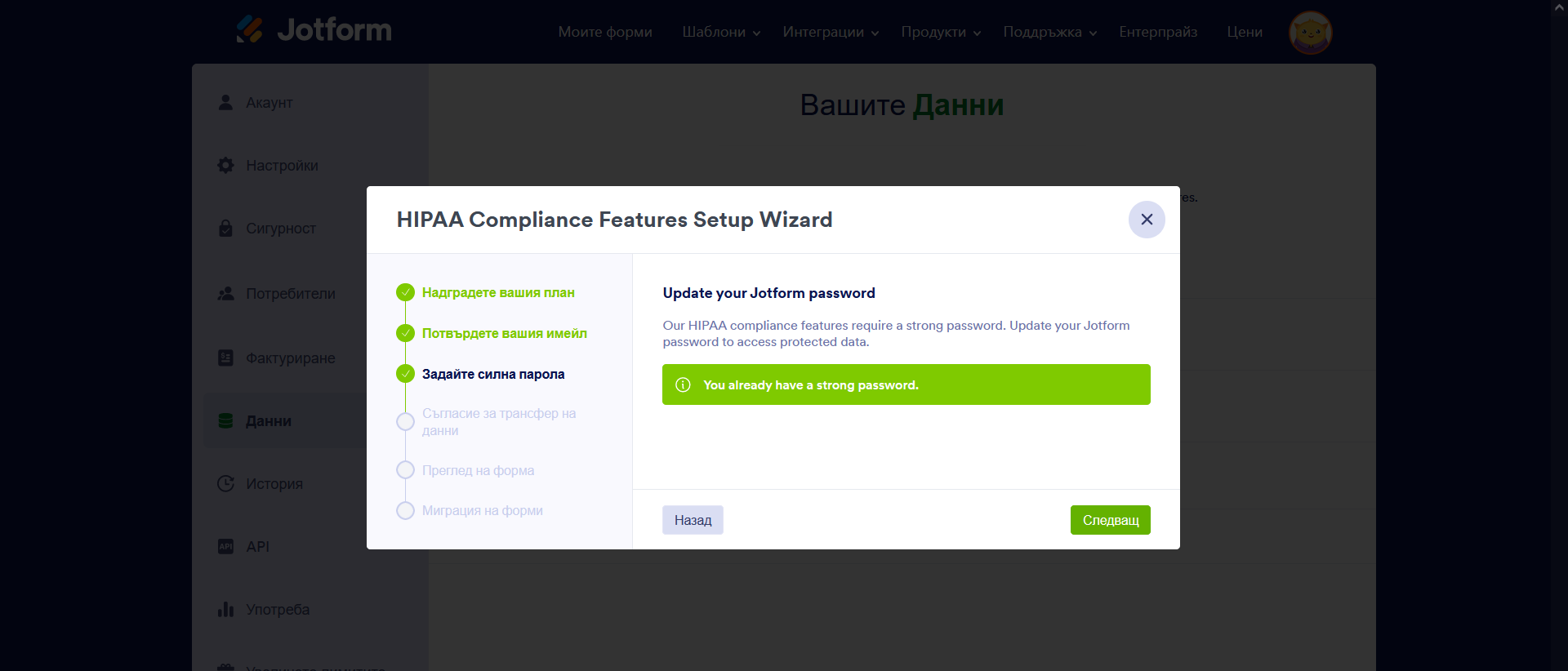Click the 'Update your Jotform password' heading
The height and width of the screenshot is (671, 1568).
768,293
